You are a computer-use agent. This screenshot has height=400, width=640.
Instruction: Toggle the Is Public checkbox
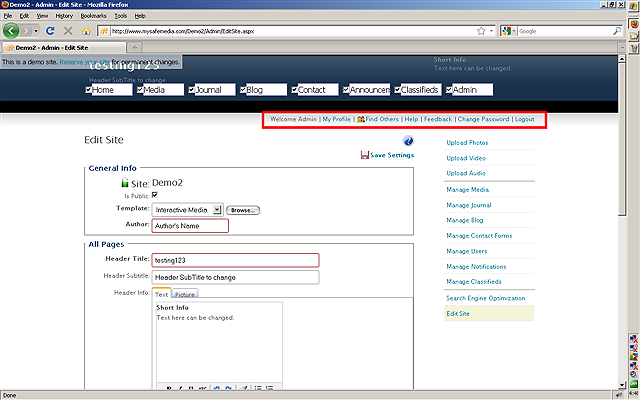[x=155, y=196]
